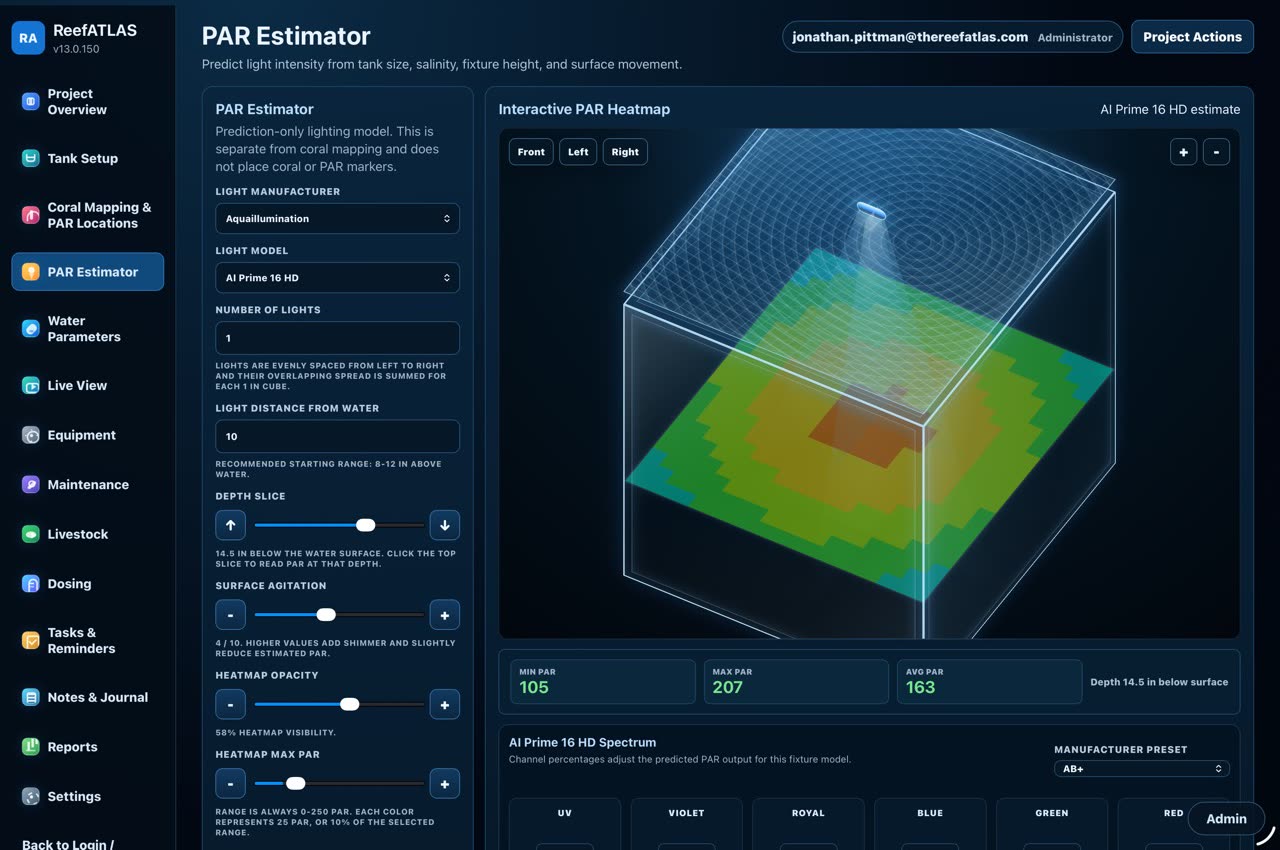
Task: Decrease heatmap opacity with minus button
Action: [230, 705]
